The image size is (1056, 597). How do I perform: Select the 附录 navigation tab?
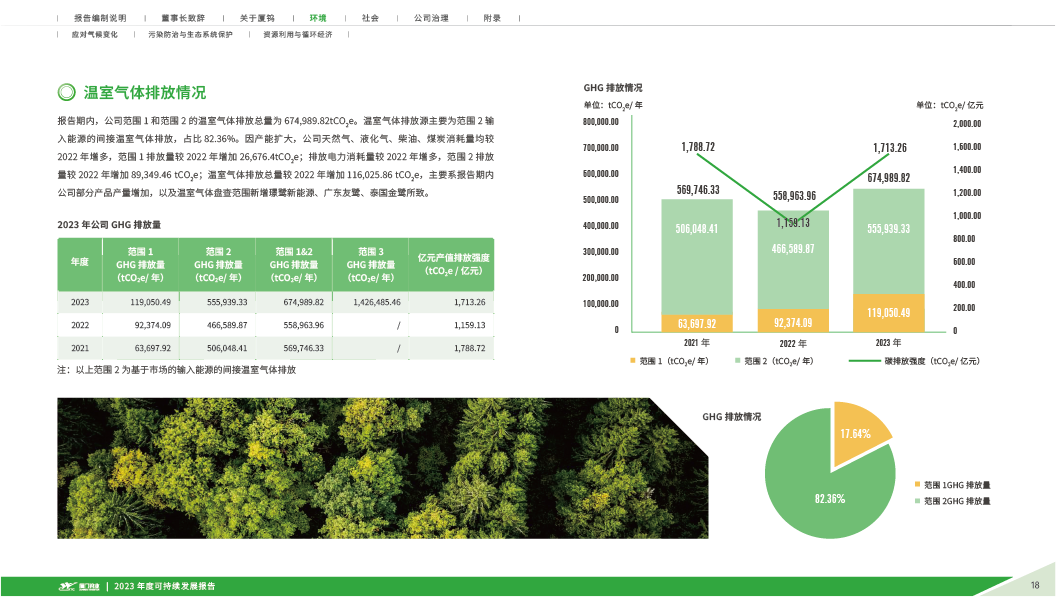coord(492,19)
